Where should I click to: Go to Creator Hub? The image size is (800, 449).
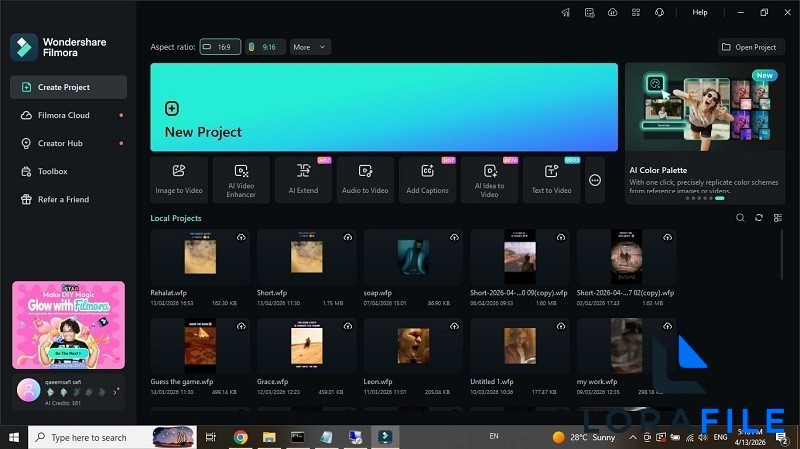(x=68, y=143)
